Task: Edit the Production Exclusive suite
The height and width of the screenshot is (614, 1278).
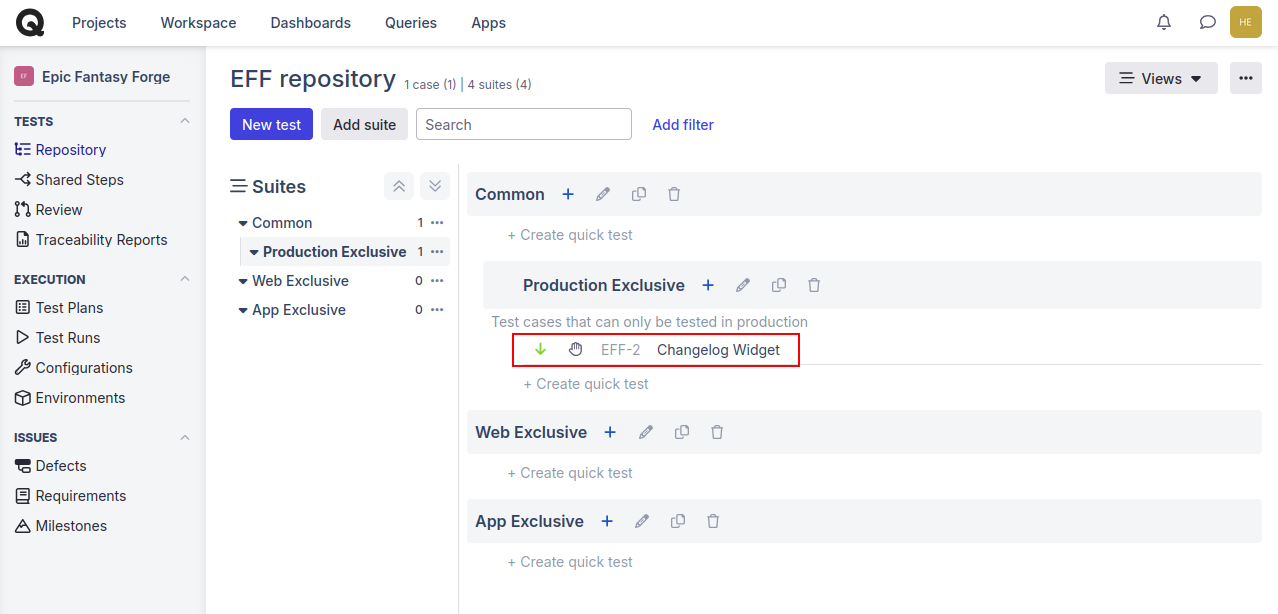Action: pyautogui.click(x=743, y=285)
